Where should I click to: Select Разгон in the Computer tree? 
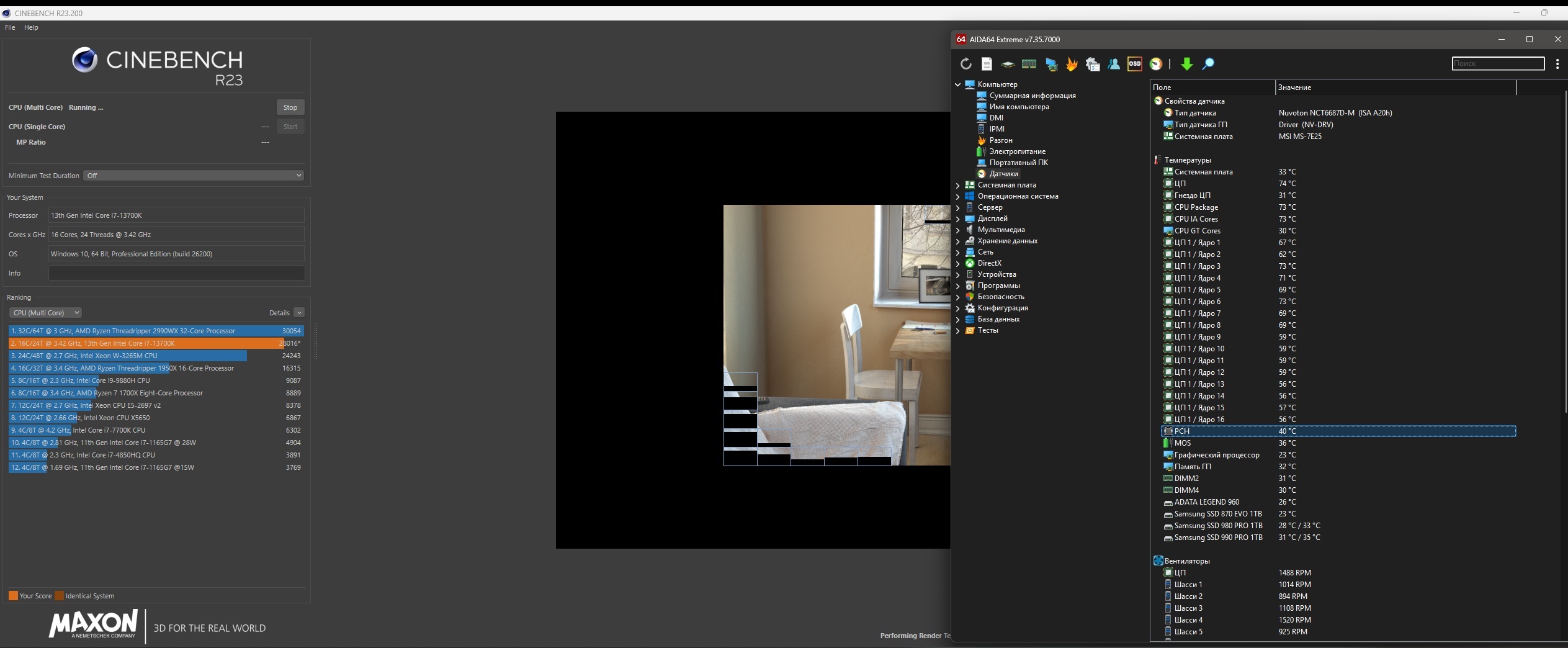point(1000,140)
